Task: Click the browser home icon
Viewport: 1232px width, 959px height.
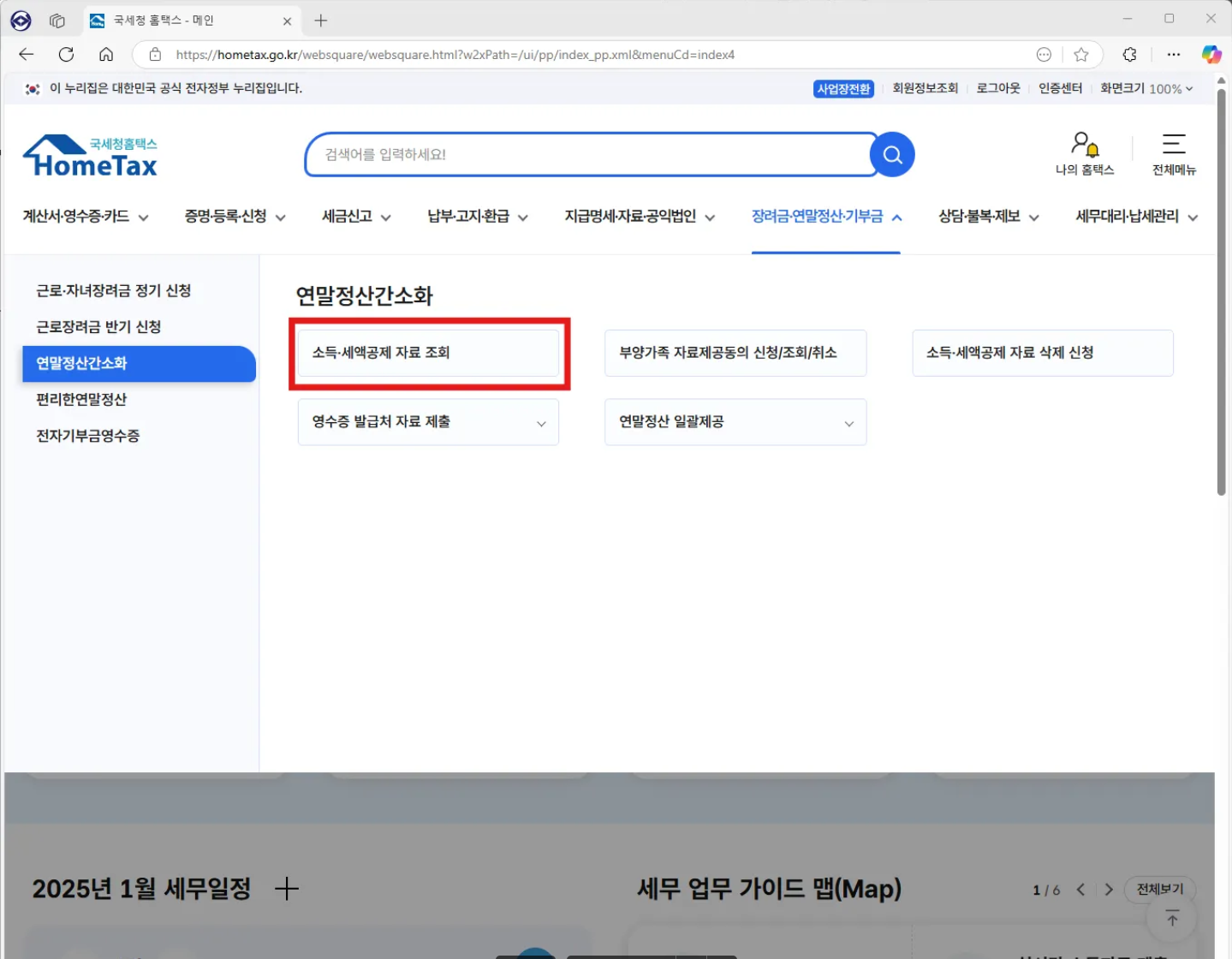Action: tap(106, 55)
